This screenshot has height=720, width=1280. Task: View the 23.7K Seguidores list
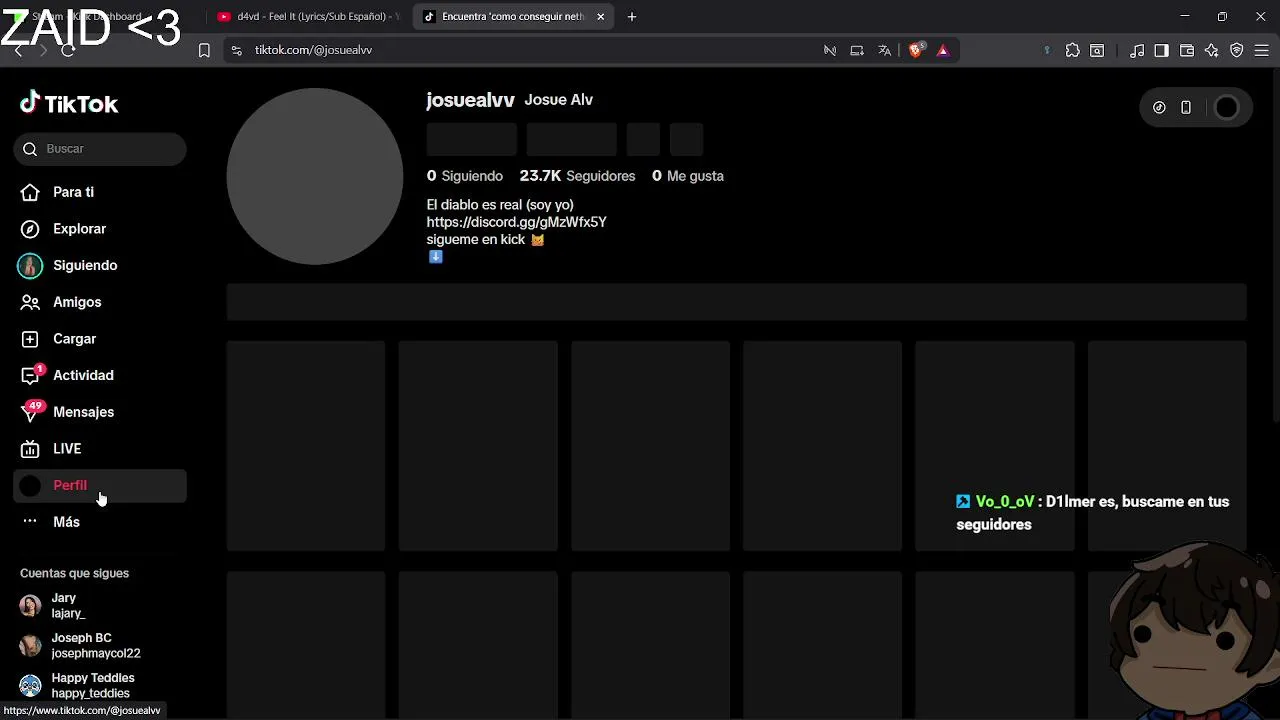click(x=577, y=176)
